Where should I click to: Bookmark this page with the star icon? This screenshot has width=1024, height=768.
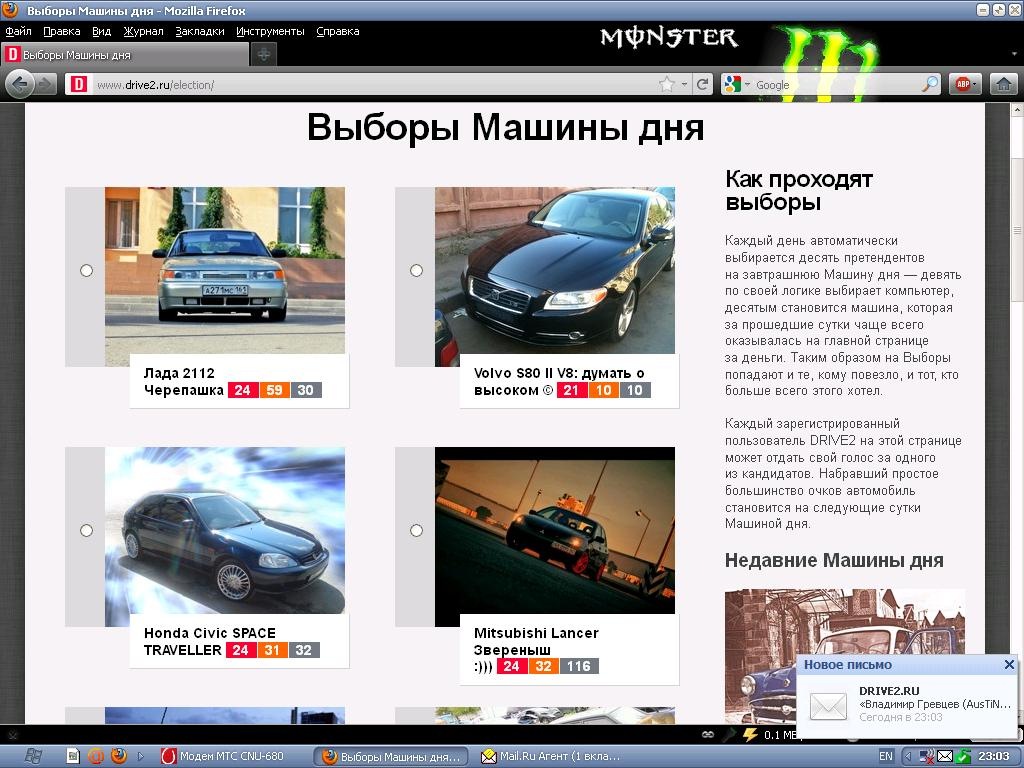[666, 84]
